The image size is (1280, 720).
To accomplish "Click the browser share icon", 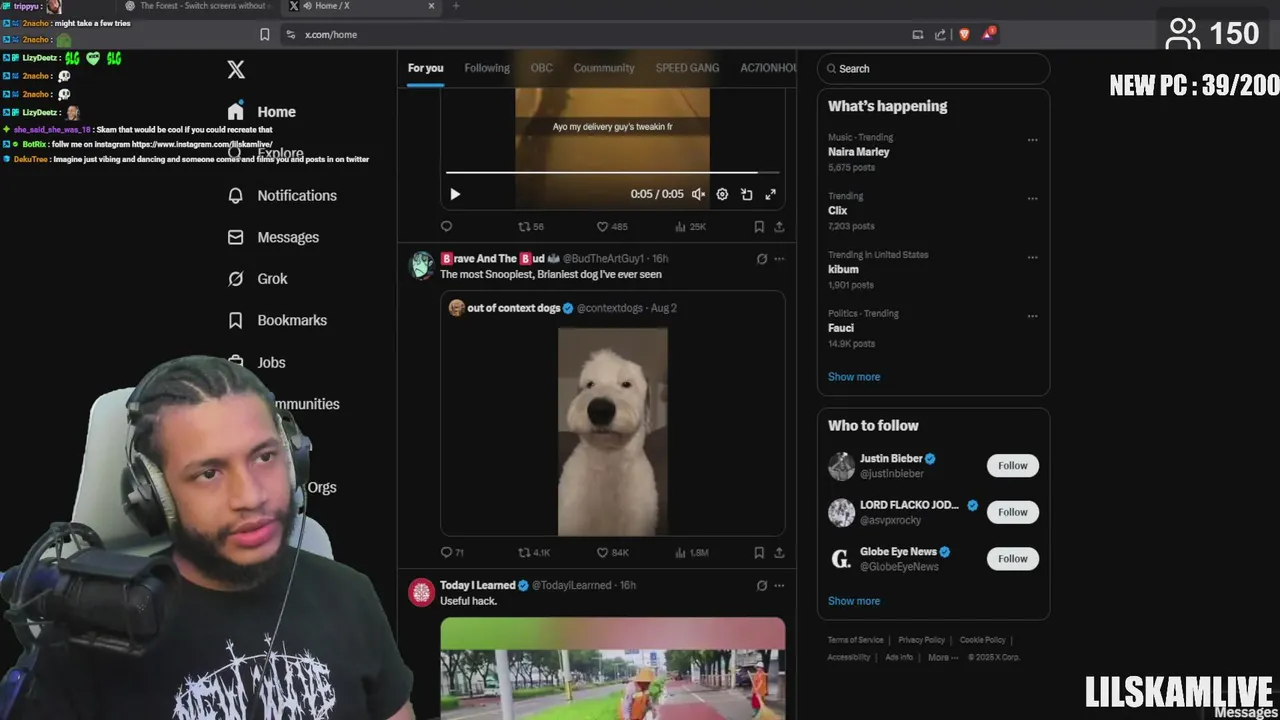I will coord(940,34).
